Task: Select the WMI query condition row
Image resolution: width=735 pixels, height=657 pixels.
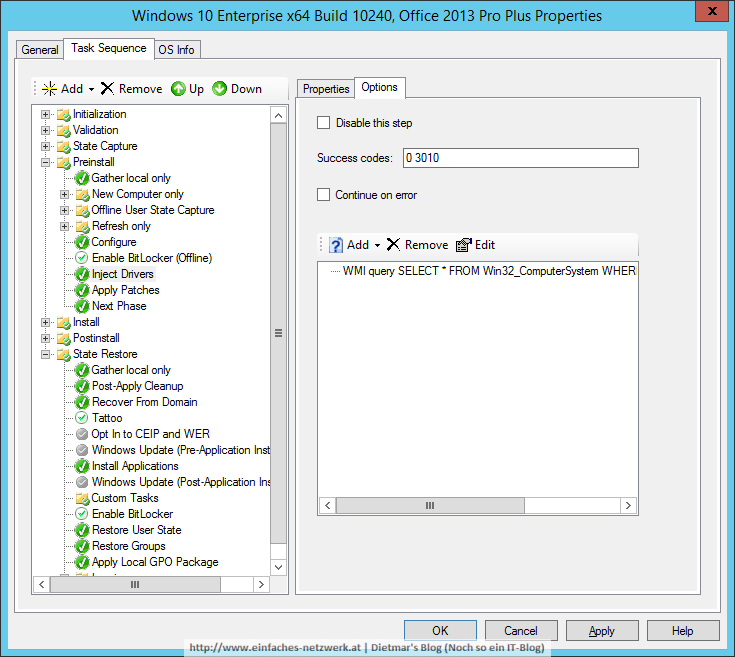Action: point(489,271)
